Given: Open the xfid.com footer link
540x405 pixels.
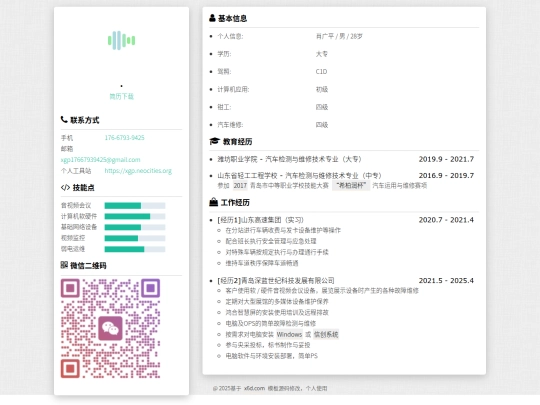Looking at the screenshot, I should 254,388.
